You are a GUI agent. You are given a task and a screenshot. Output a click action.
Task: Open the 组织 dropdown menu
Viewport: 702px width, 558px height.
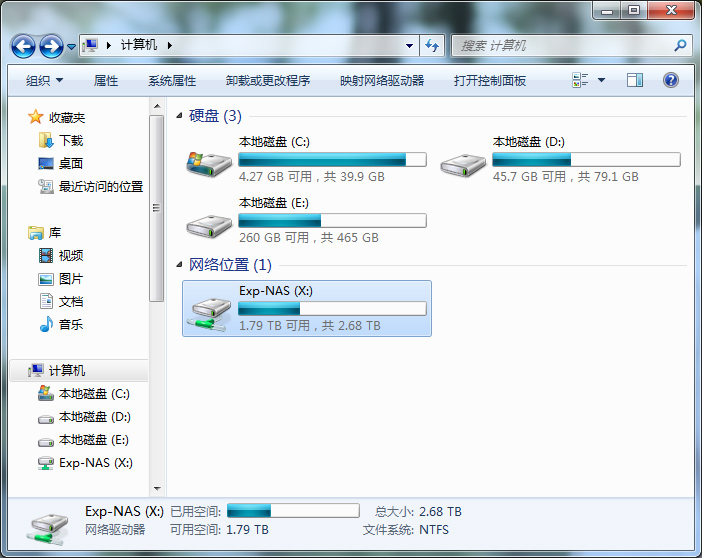44,80
